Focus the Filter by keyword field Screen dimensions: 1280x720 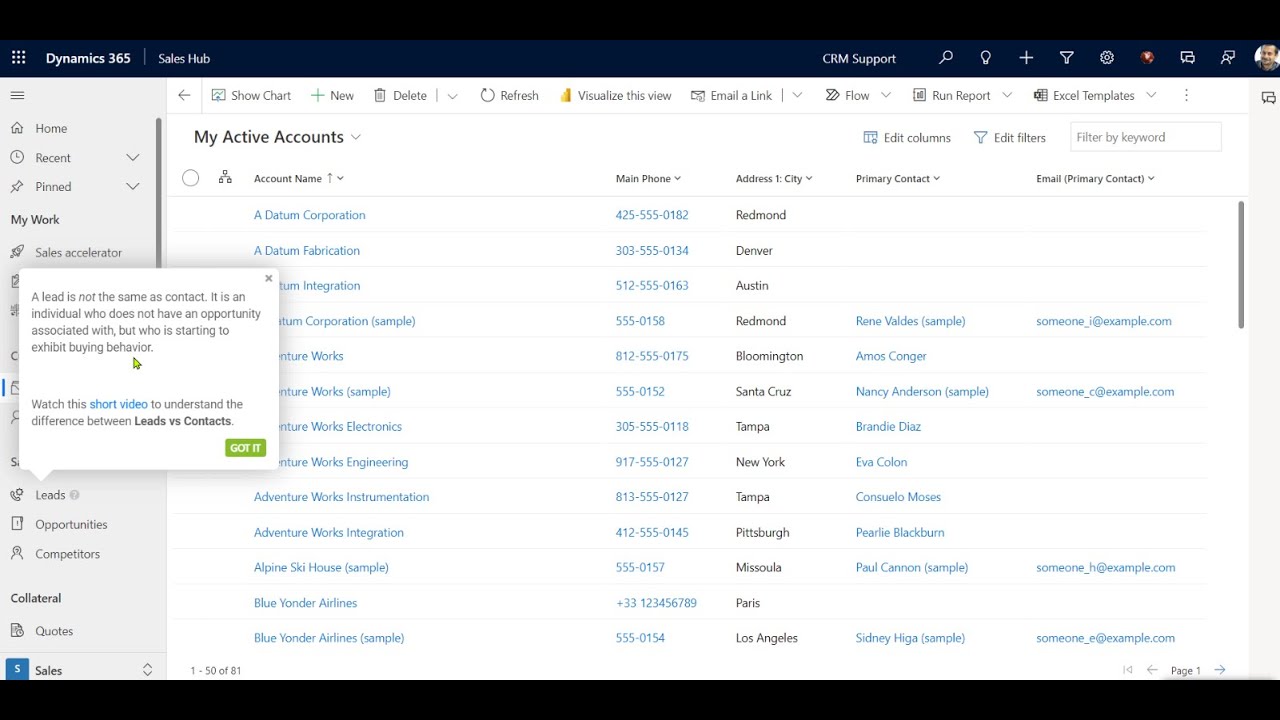tap(1145, 137)
